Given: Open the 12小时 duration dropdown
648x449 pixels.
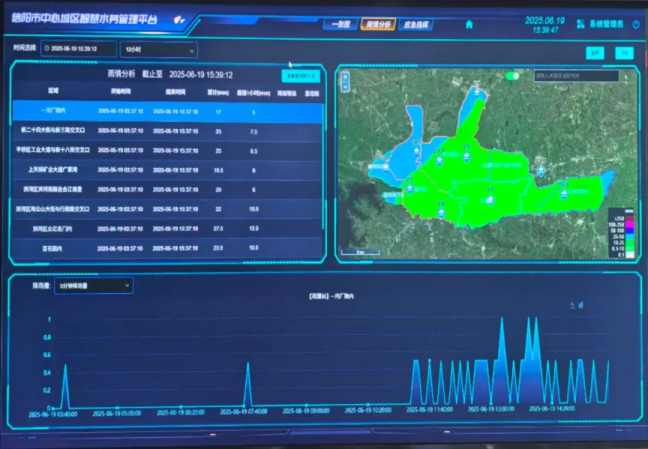Looking at the screenshot, I should (x=156, y=49).
